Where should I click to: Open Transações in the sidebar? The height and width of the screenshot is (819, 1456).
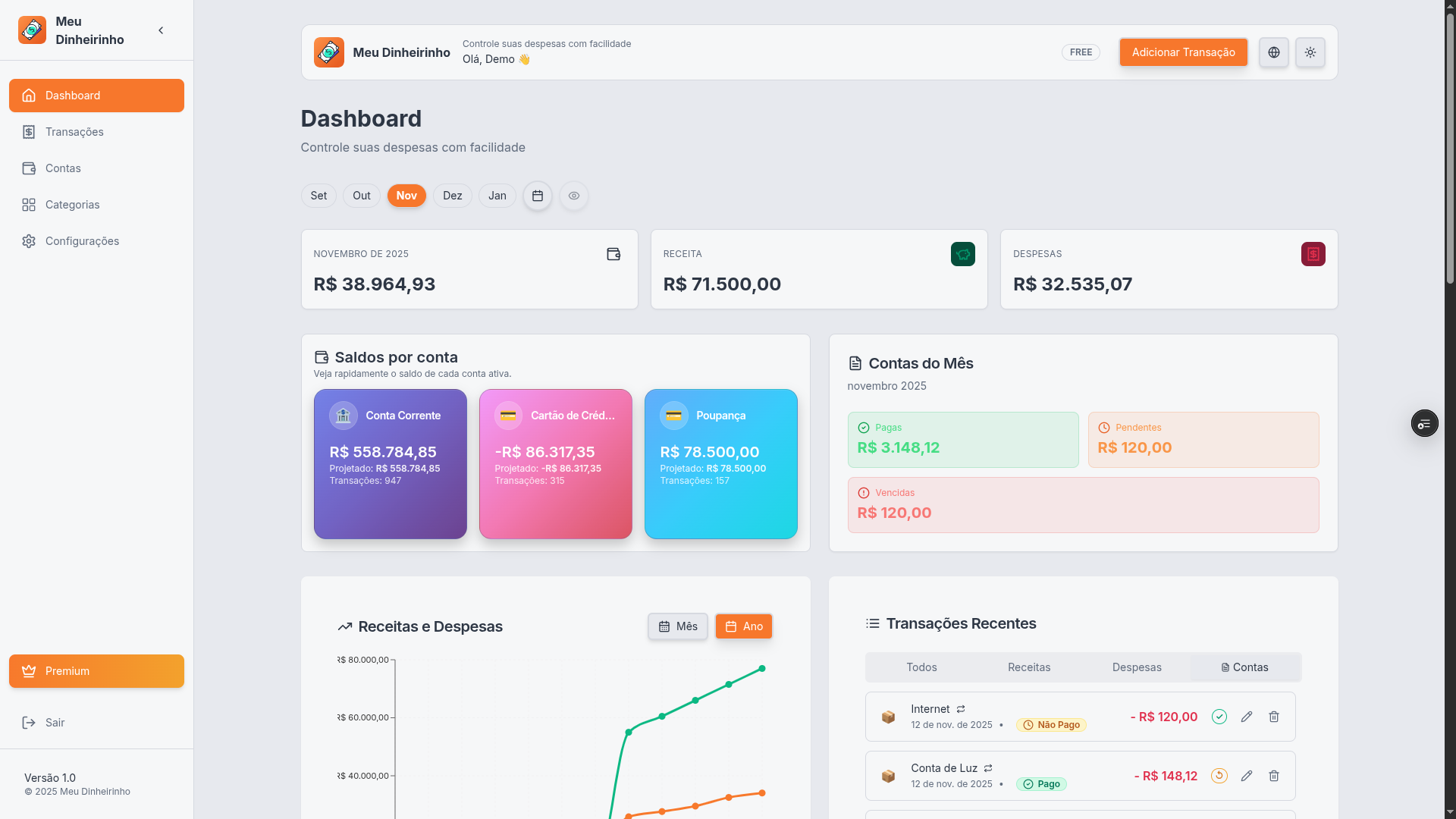pyautogui.click(x=74, y=132)
